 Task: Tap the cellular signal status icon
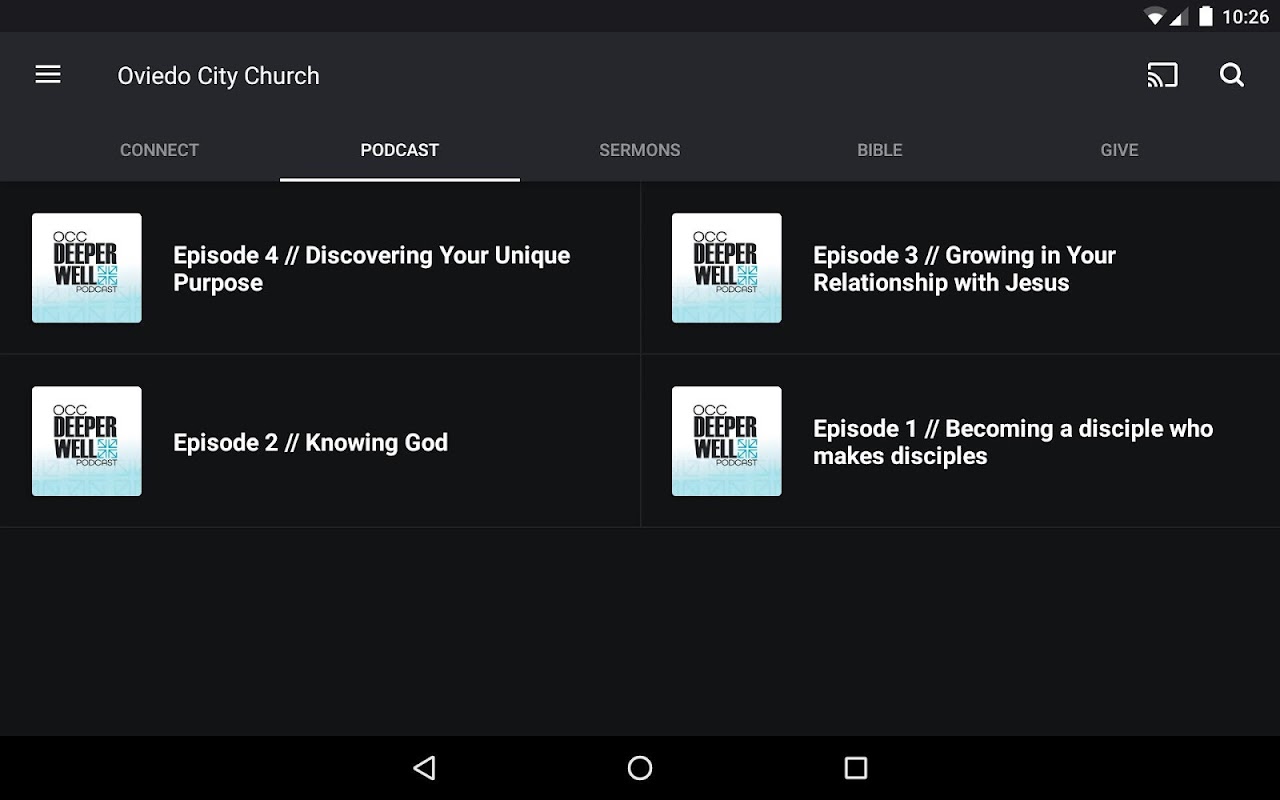click(1178, 16)
